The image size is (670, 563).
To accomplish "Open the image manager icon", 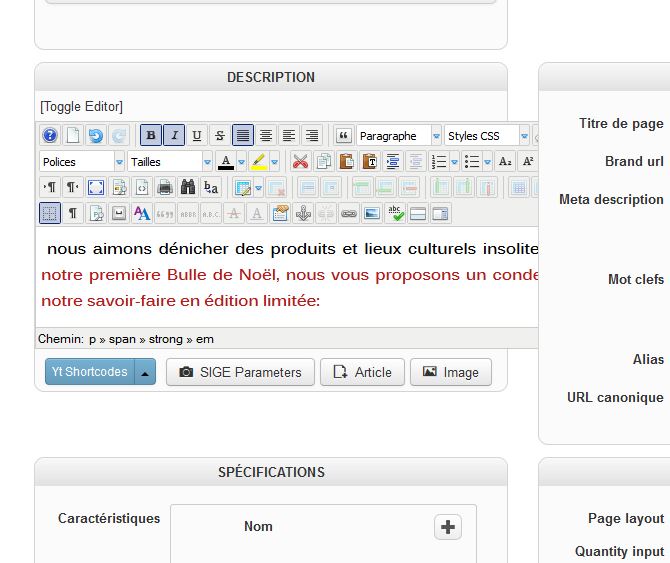I will 372,213.
